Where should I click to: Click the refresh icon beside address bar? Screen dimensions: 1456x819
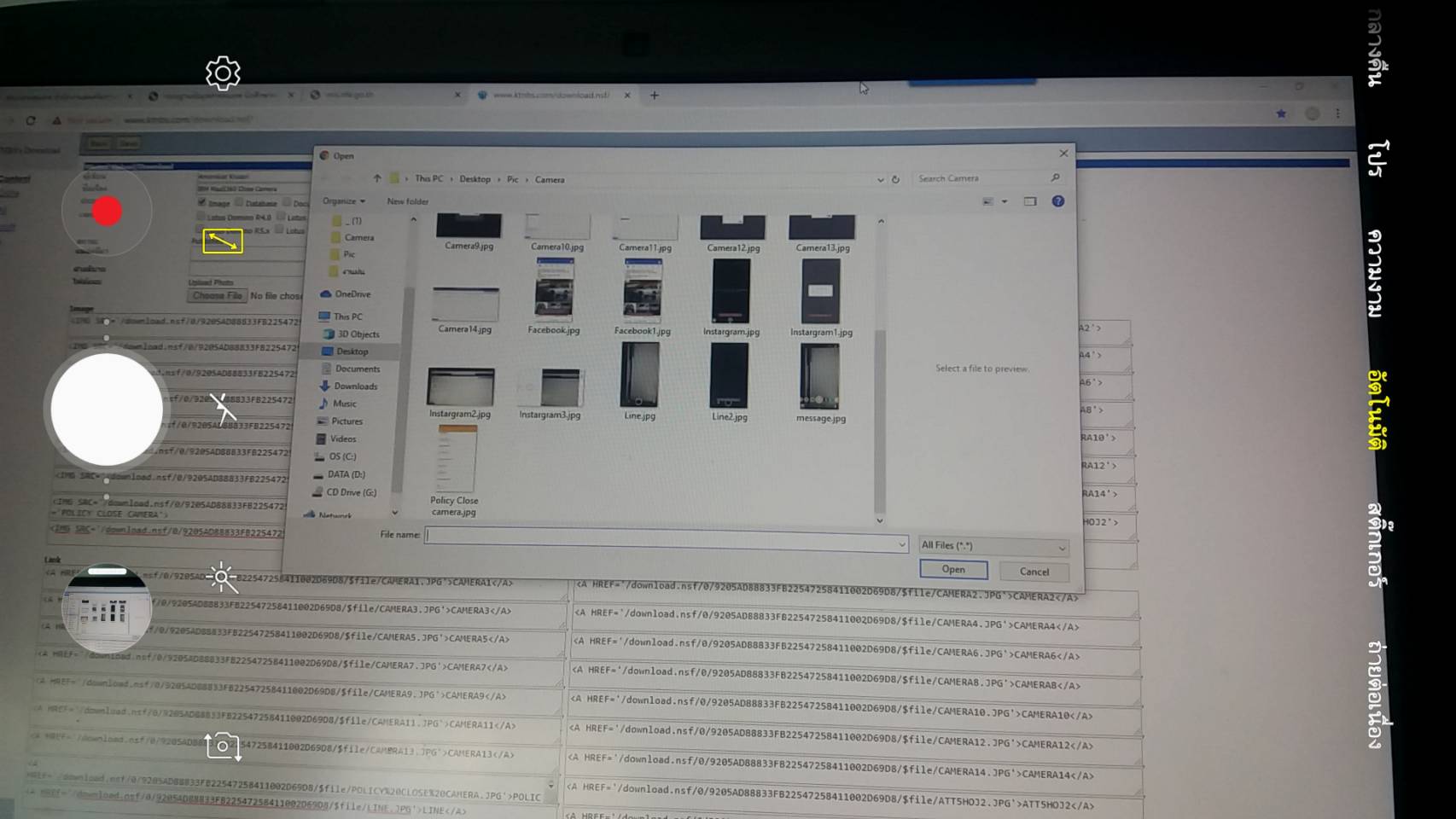895,180
